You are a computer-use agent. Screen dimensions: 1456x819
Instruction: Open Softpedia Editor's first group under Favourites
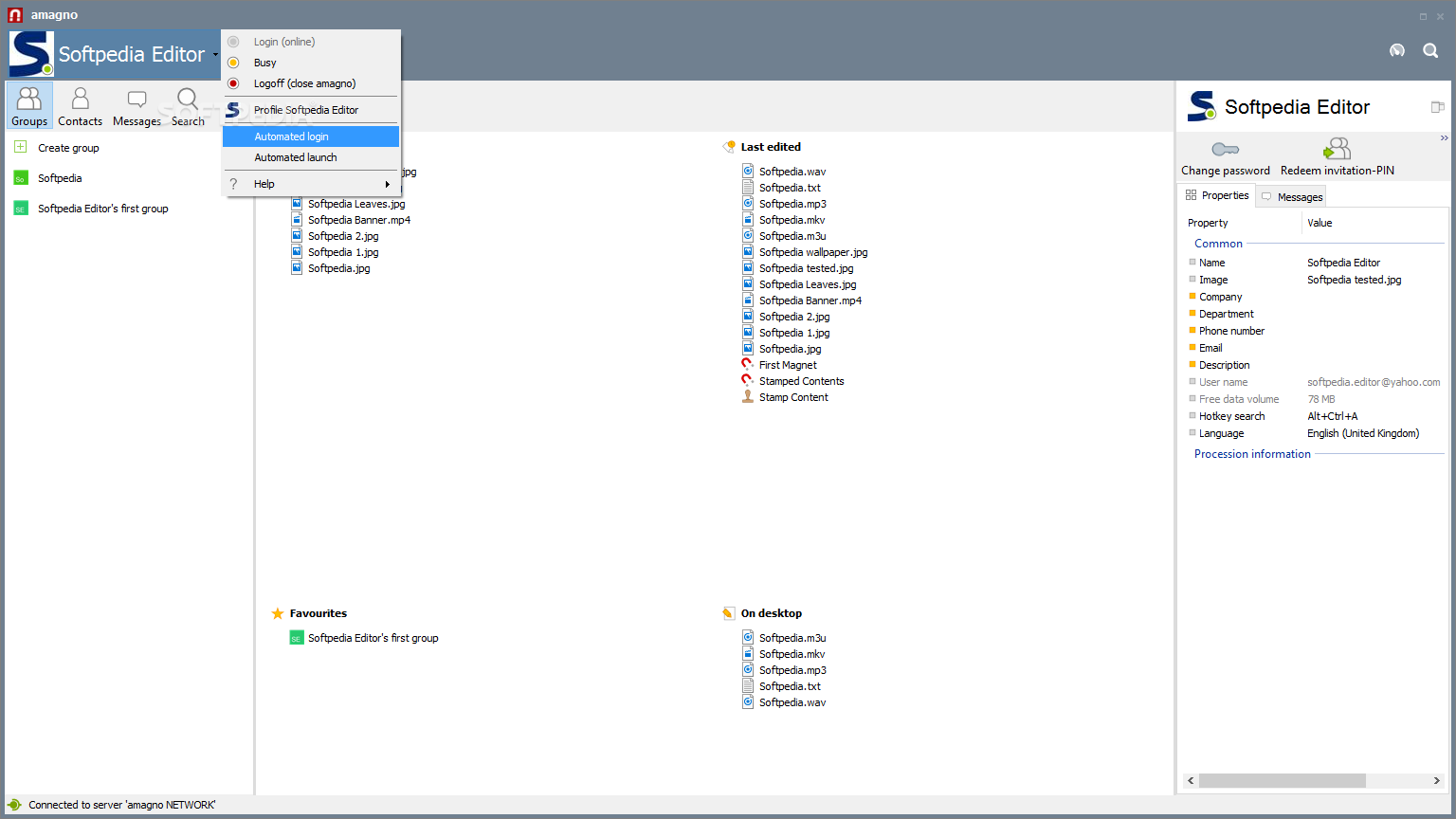[373, 638]
